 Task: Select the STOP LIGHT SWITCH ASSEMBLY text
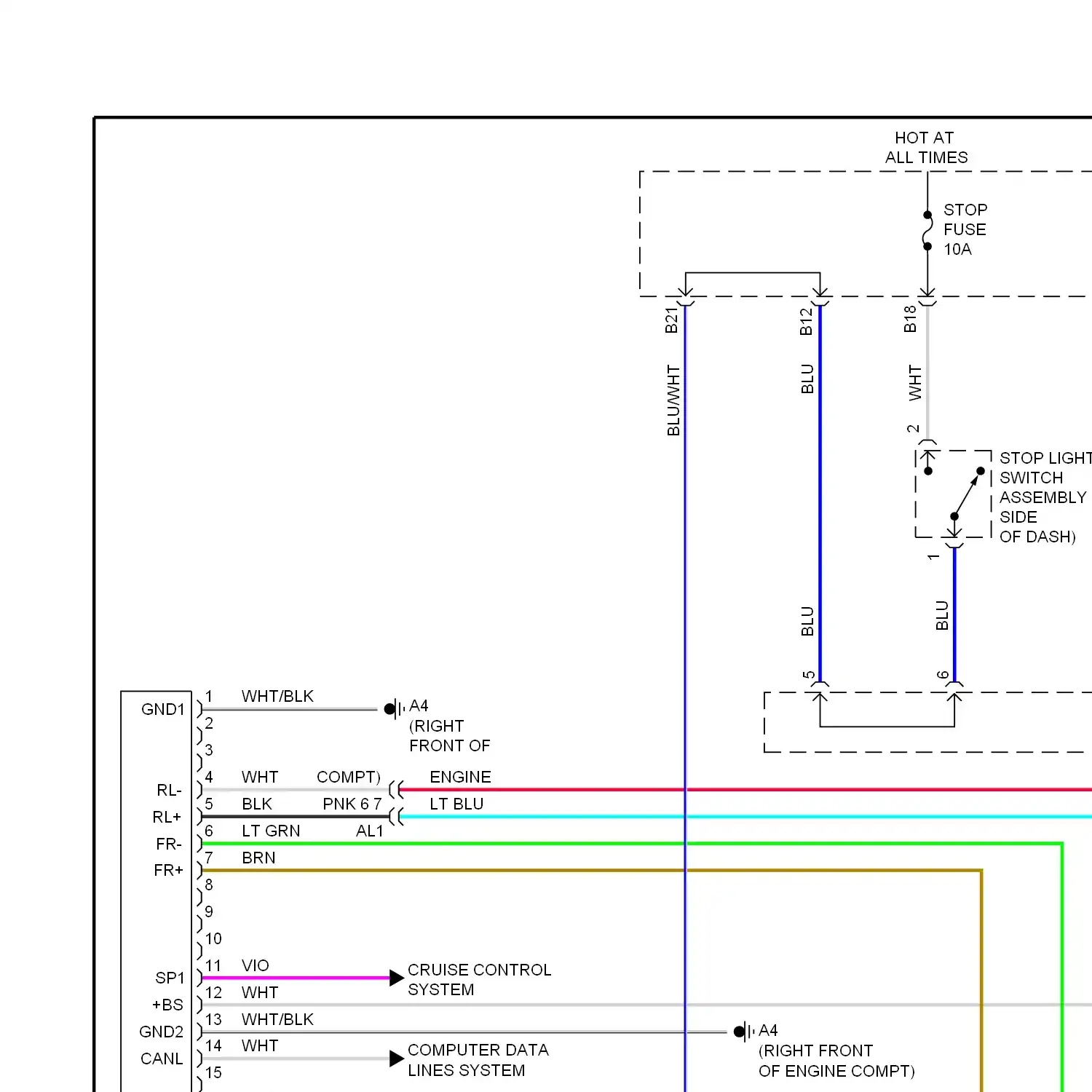pos(1045,478)
